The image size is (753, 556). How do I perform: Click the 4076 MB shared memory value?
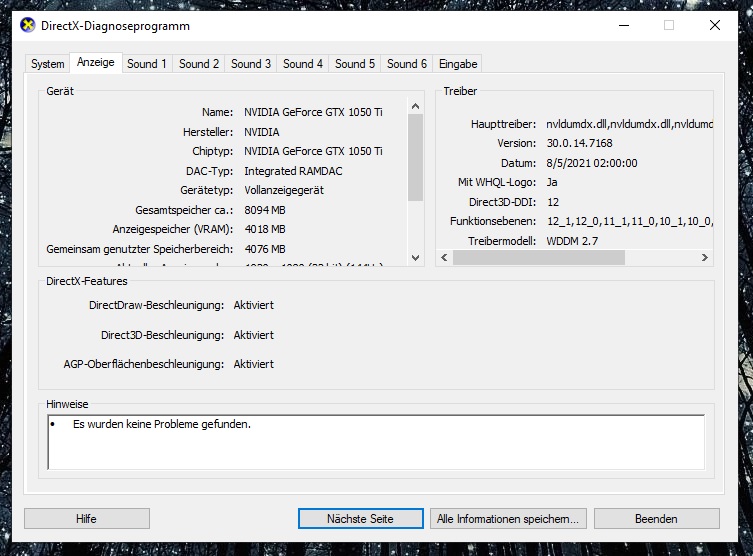(265, 249)
